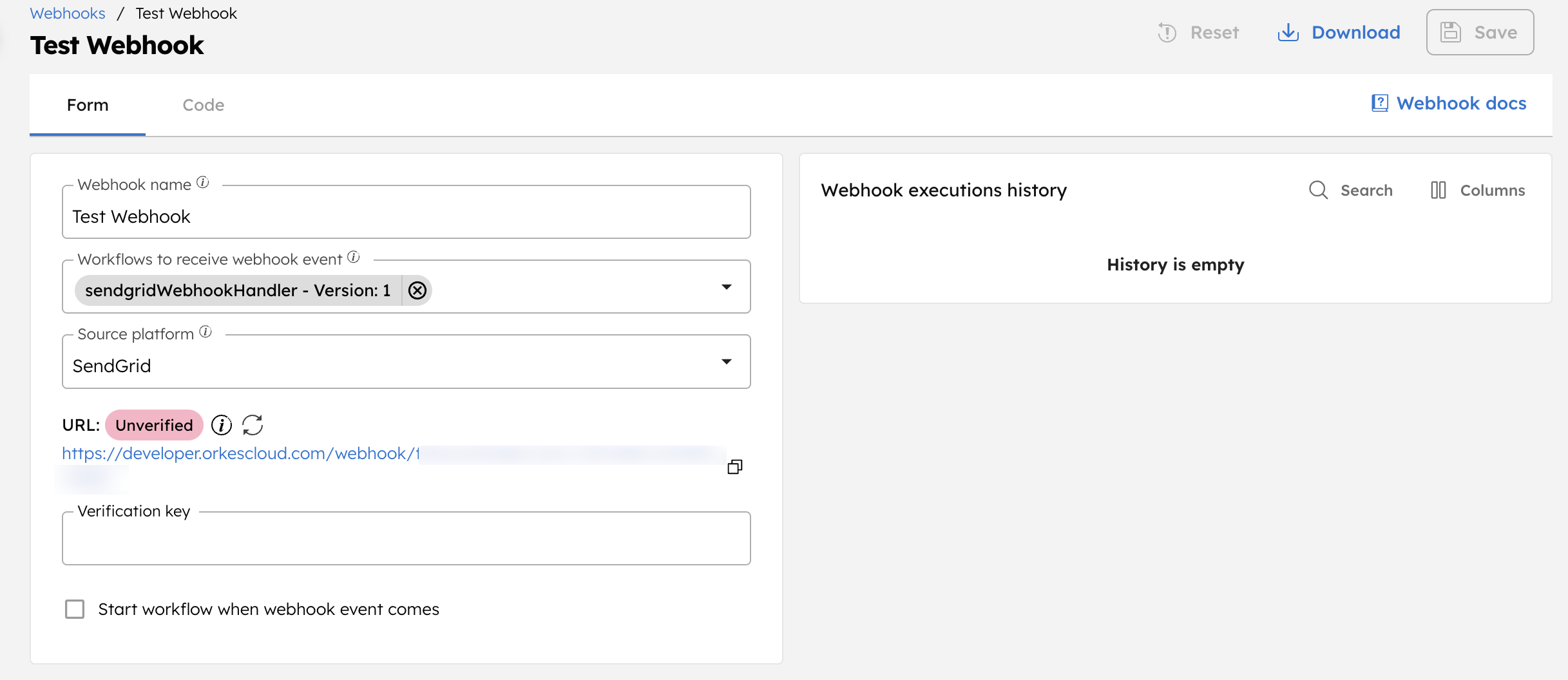Click the Save icon in the header

[1451, 31]
